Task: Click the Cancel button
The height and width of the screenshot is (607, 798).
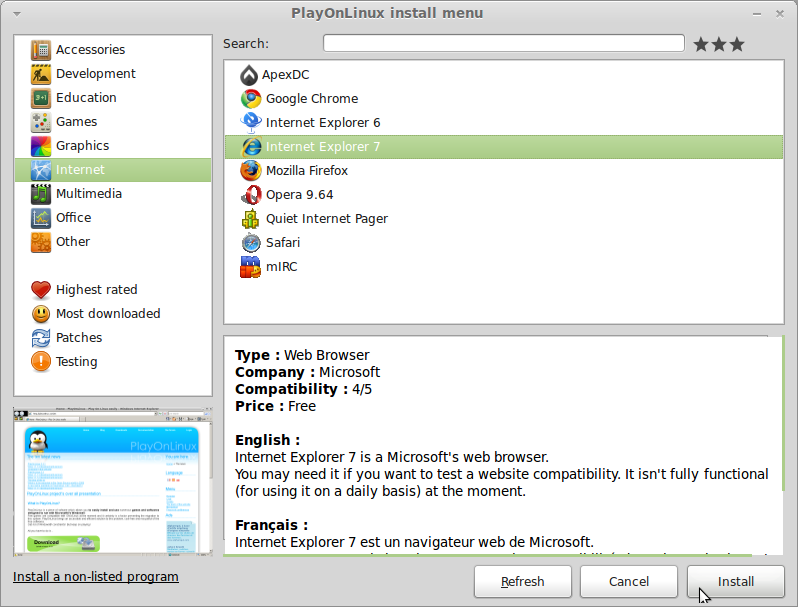Action: coord(629,582)
